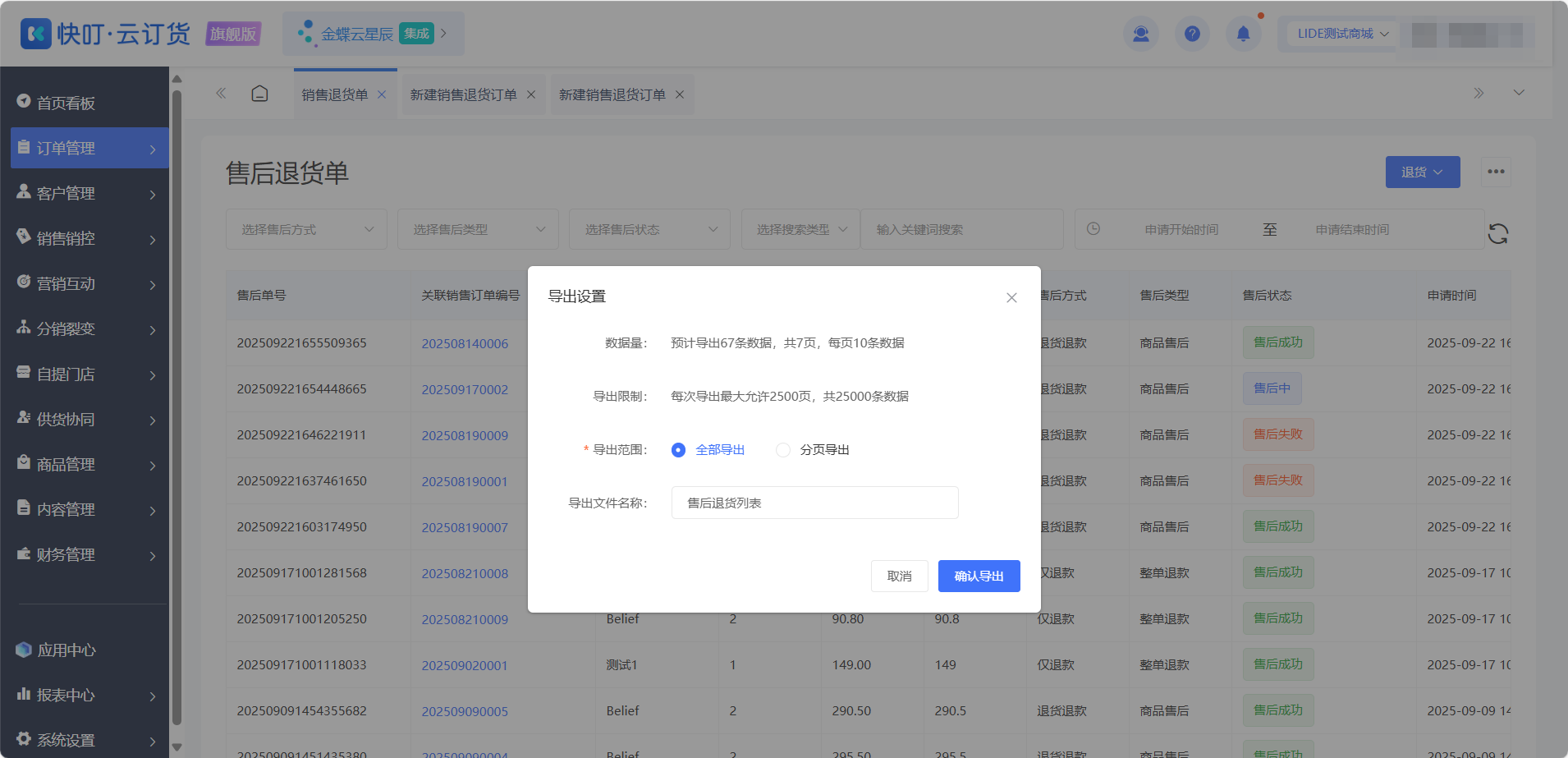Click the 导出文件名称 input field
Image resolution: width=1568 pixels, height=758 pixels.
click(815, 503)
